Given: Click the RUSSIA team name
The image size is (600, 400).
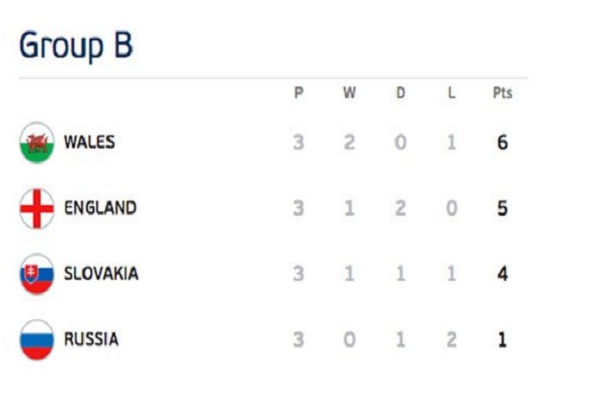Looking at the screenshot, I should pyautogui.click(x=91, y=339).
